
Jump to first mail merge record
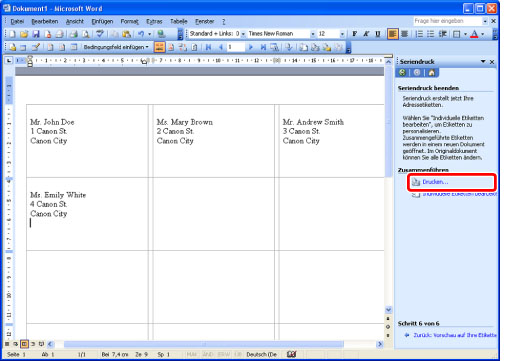tap(208, 47)
